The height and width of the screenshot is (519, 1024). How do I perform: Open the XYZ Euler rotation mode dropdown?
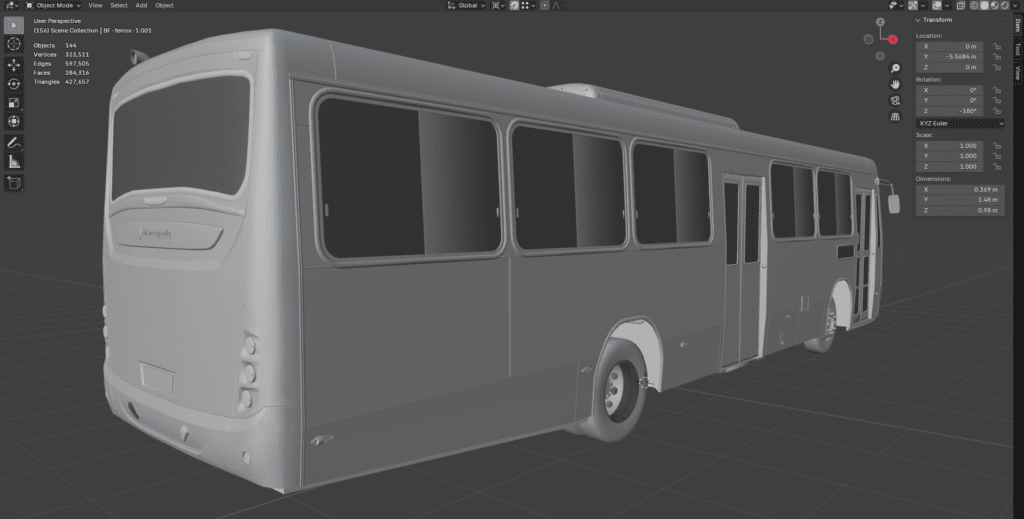pos(960,123)
